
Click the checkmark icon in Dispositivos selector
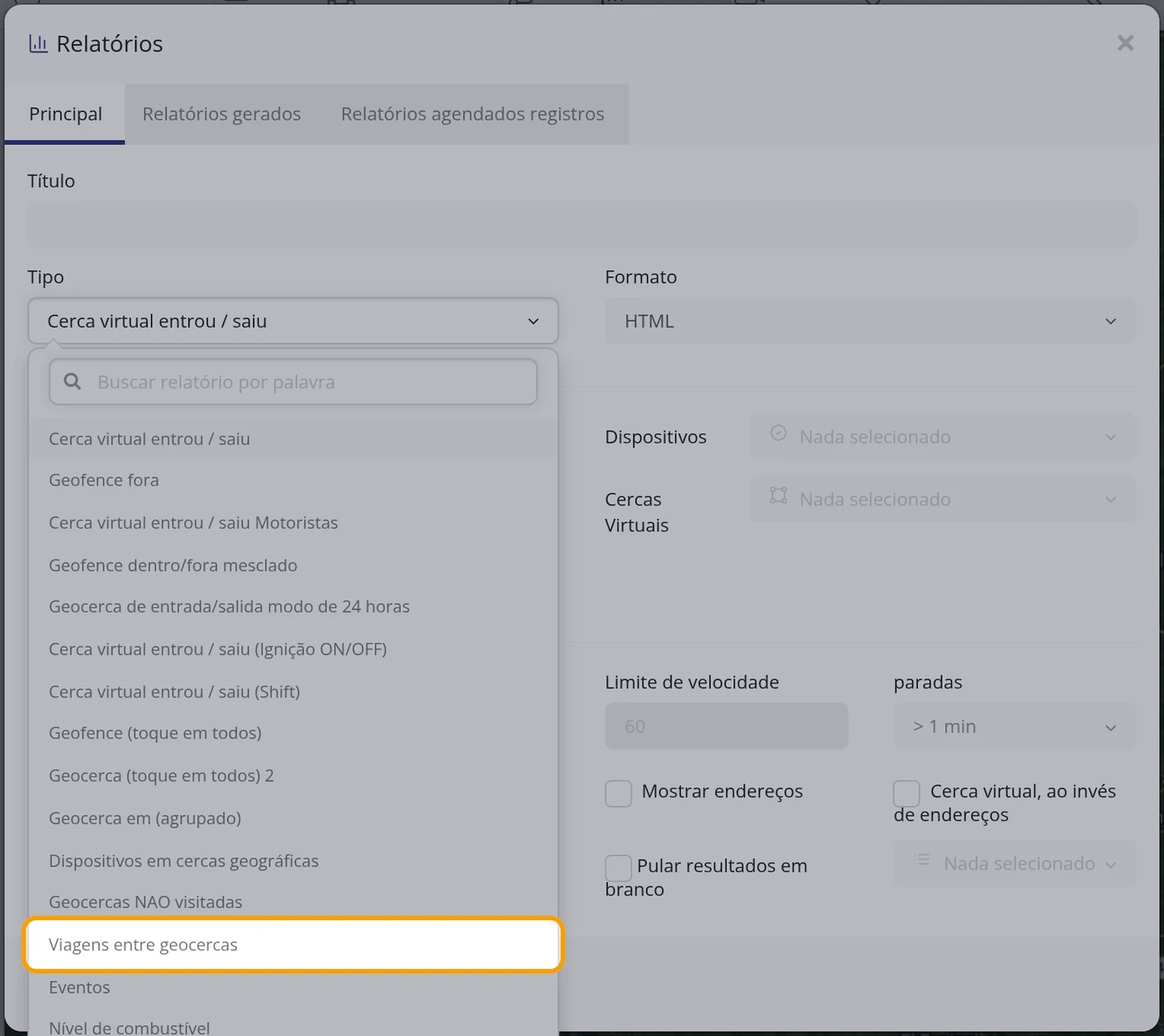778,433
